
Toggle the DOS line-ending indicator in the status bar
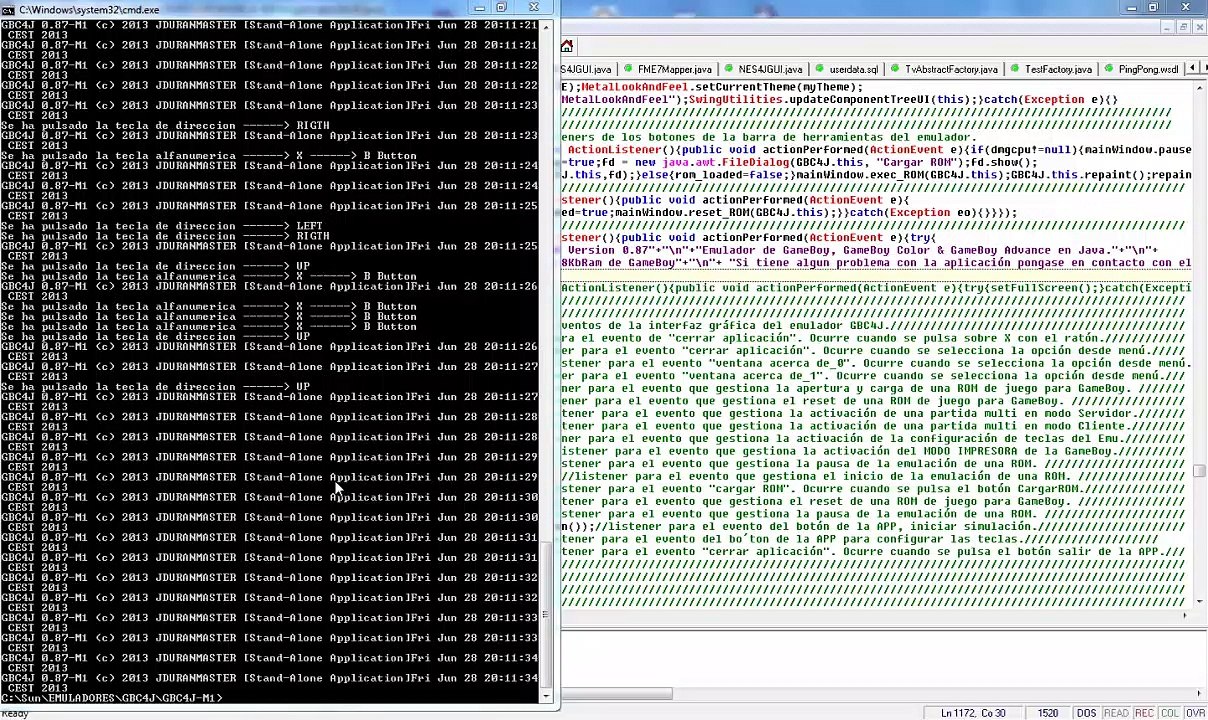[x=1086, y=713]
